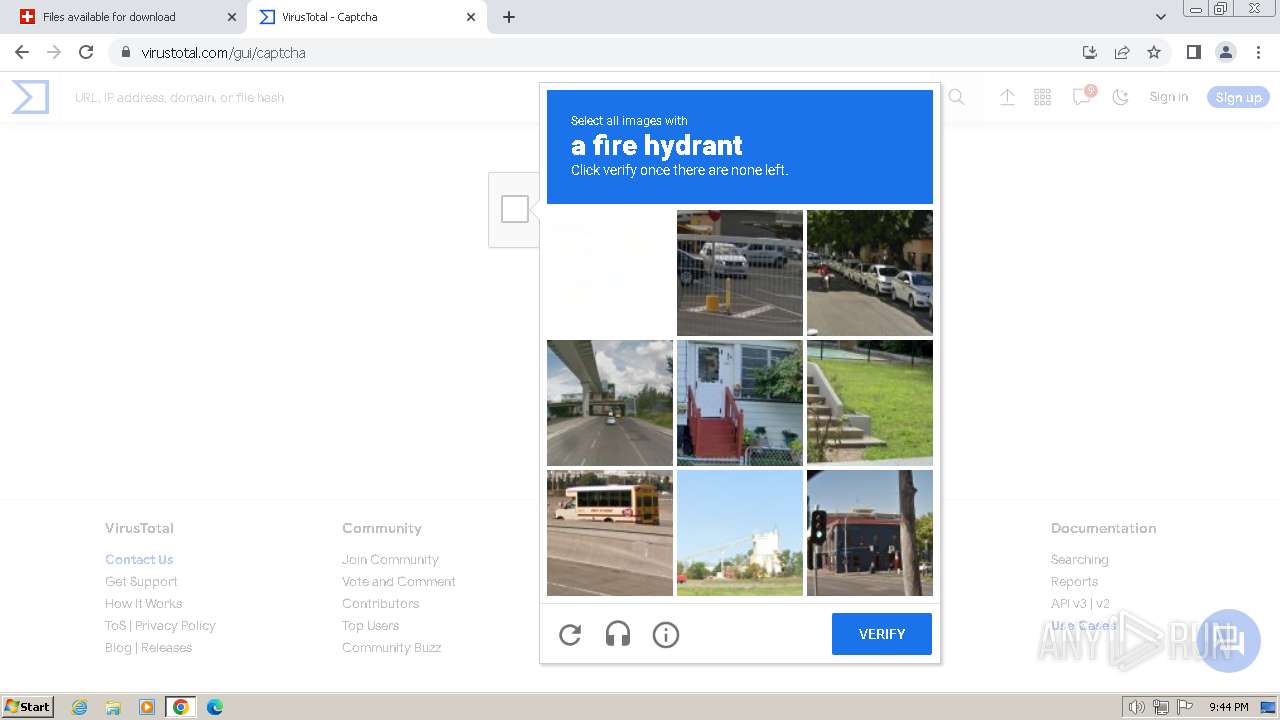Select the VirusTotal - Captcha tab

tap(365, 17)
